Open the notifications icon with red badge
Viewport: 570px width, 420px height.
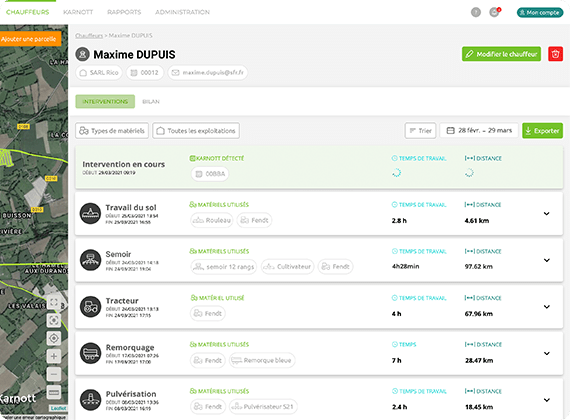[x=494, y=12]
